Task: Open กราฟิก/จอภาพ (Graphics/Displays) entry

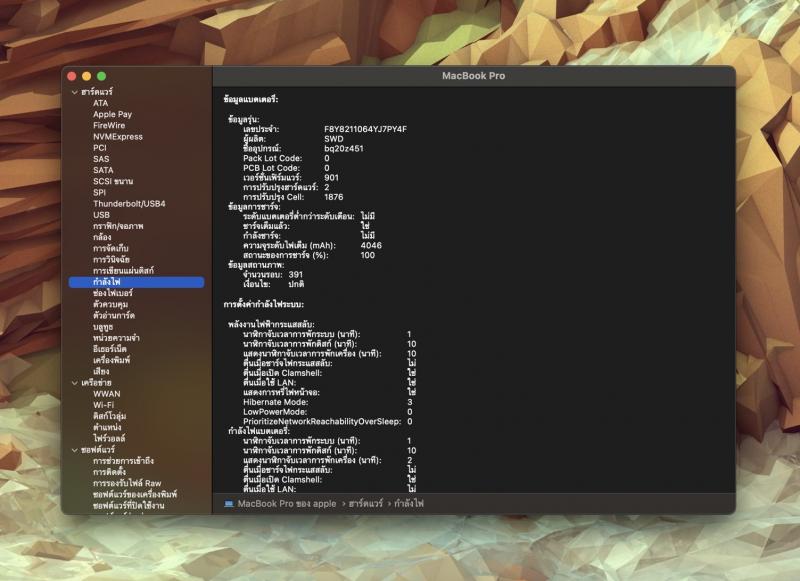Action: (118, 226)
